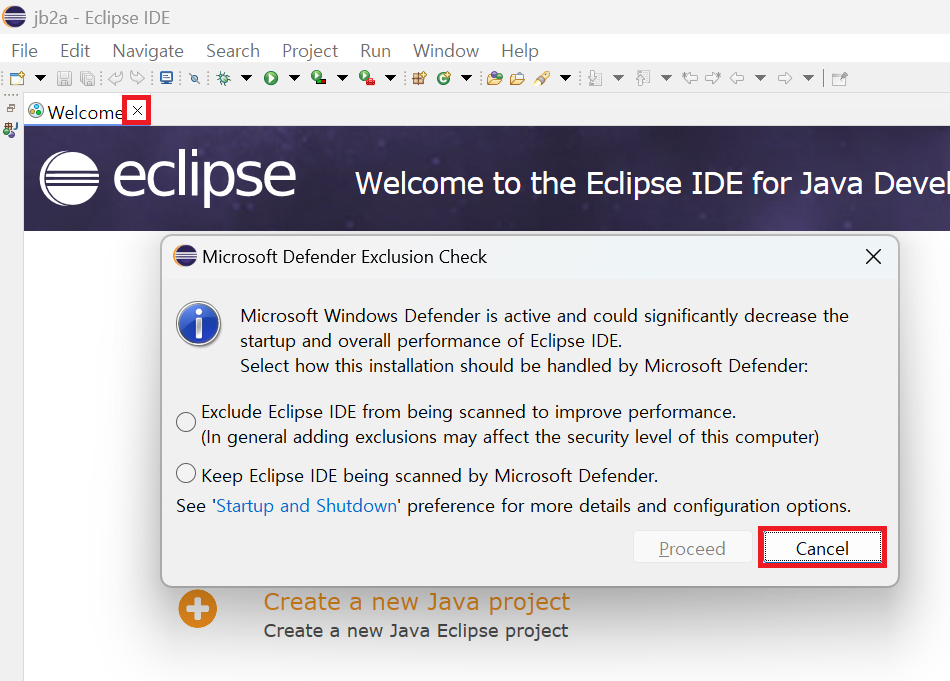
Task: Click the Coverage launch icon
Action: (x=319, y=78)
